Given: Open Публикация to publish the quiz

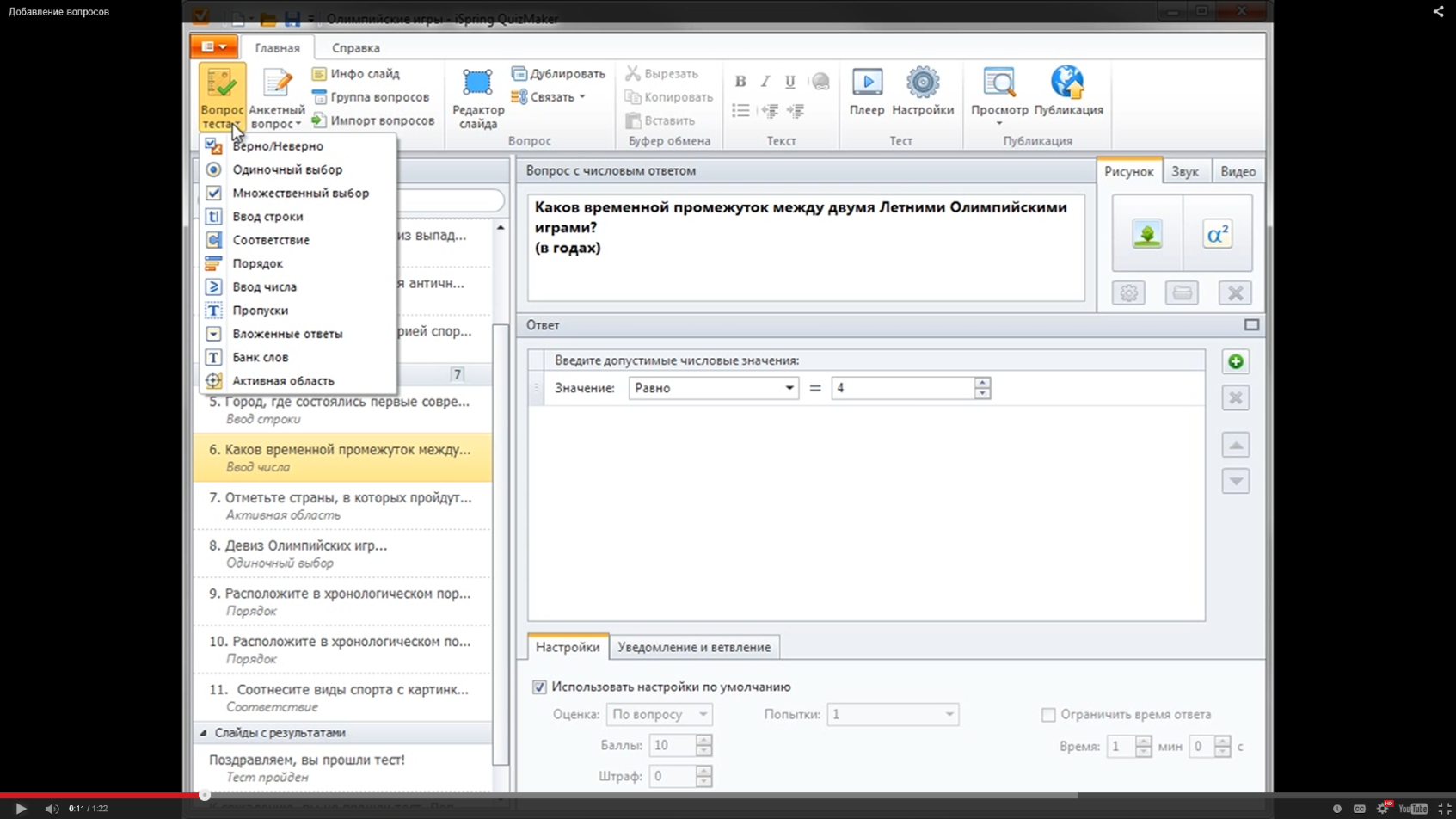Looking at the screenshot, I should 1068,92.
